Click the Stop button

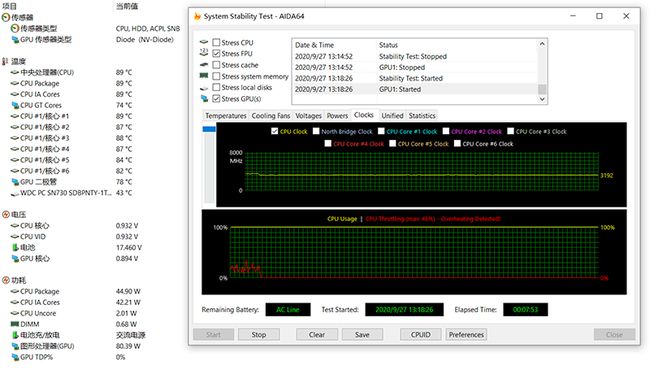tap(259, 334)
